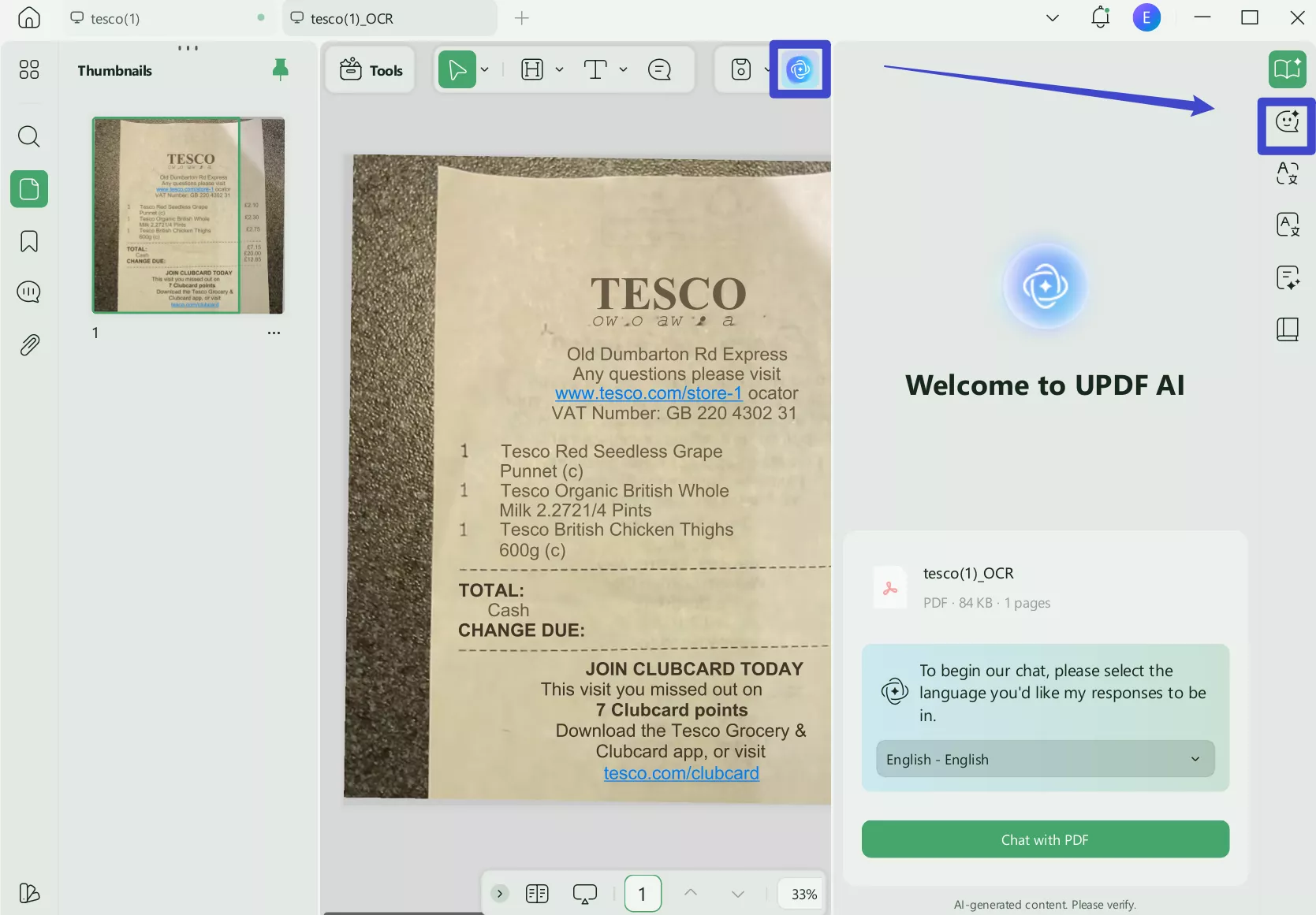
Task: Toggle slideshow presentation mode in bottom bar
Action: pos(584,894)
